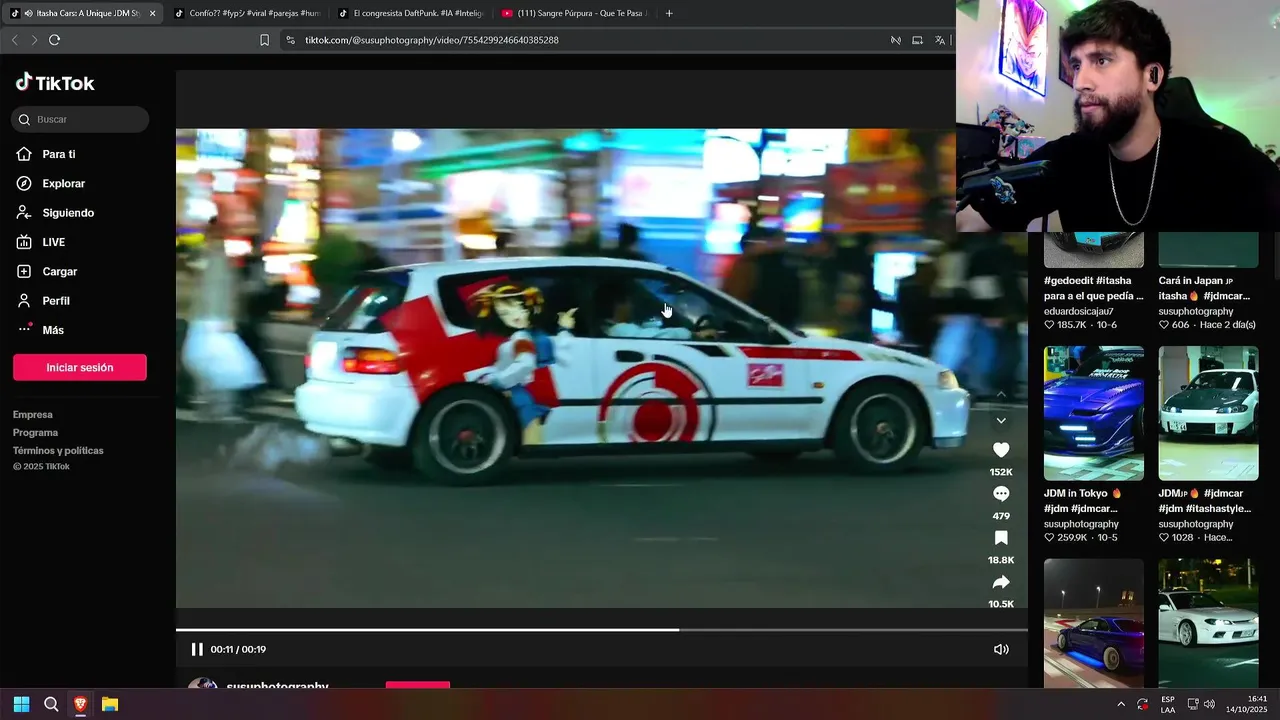Click the Iniciar sesión button
The height and width of the screenshot is (720, 1280).
click(80, 367)
